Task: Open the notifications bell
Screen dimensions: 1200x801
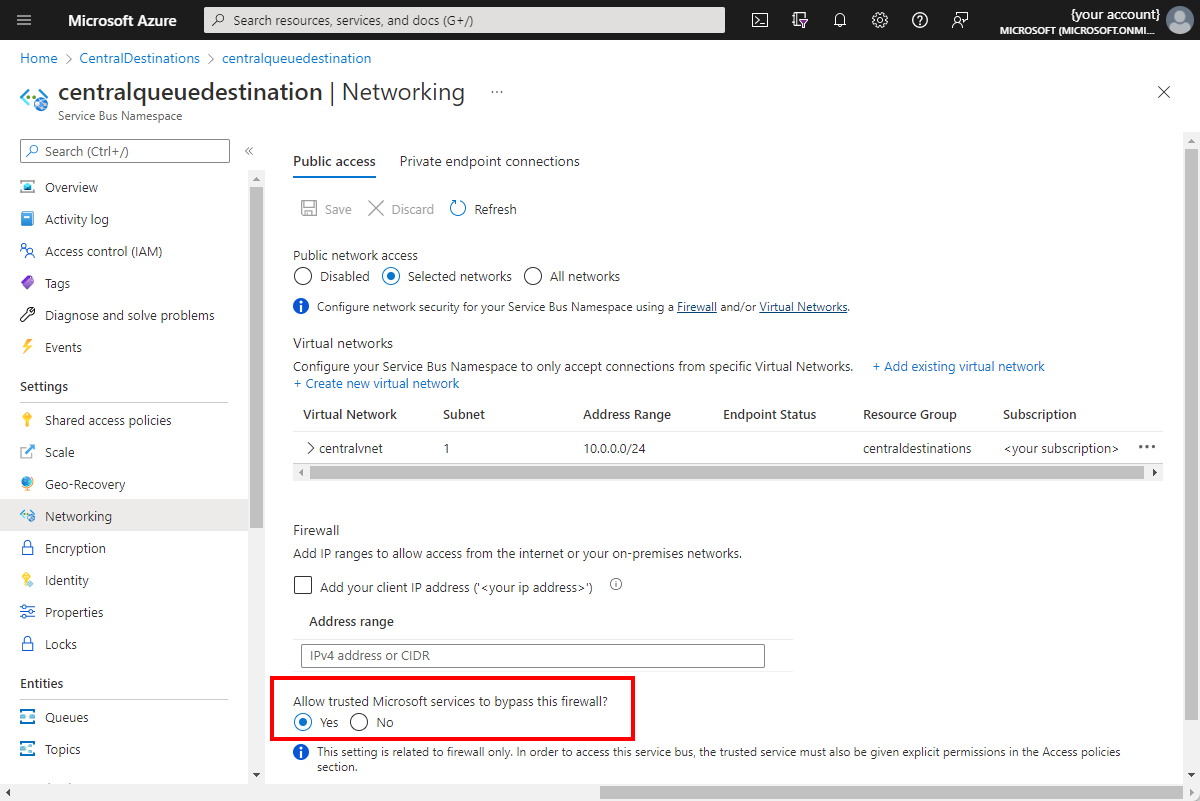Action: point(840,20)
